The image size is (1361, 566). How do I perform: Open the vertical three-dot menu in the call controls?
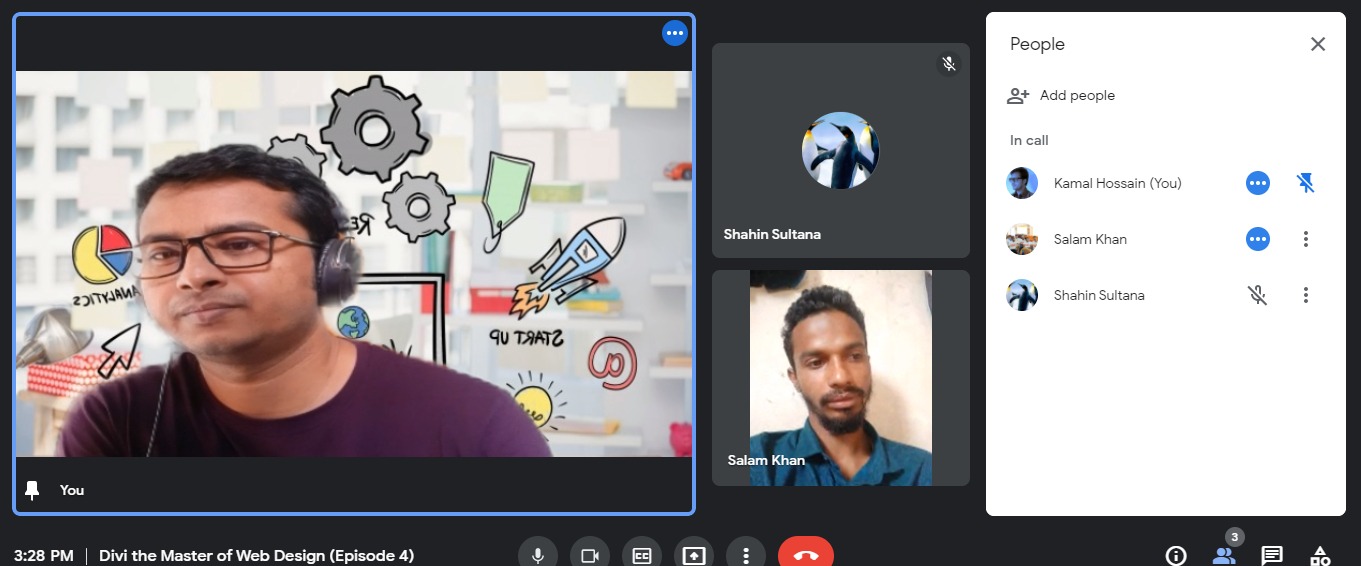click(x=746, y=555)
